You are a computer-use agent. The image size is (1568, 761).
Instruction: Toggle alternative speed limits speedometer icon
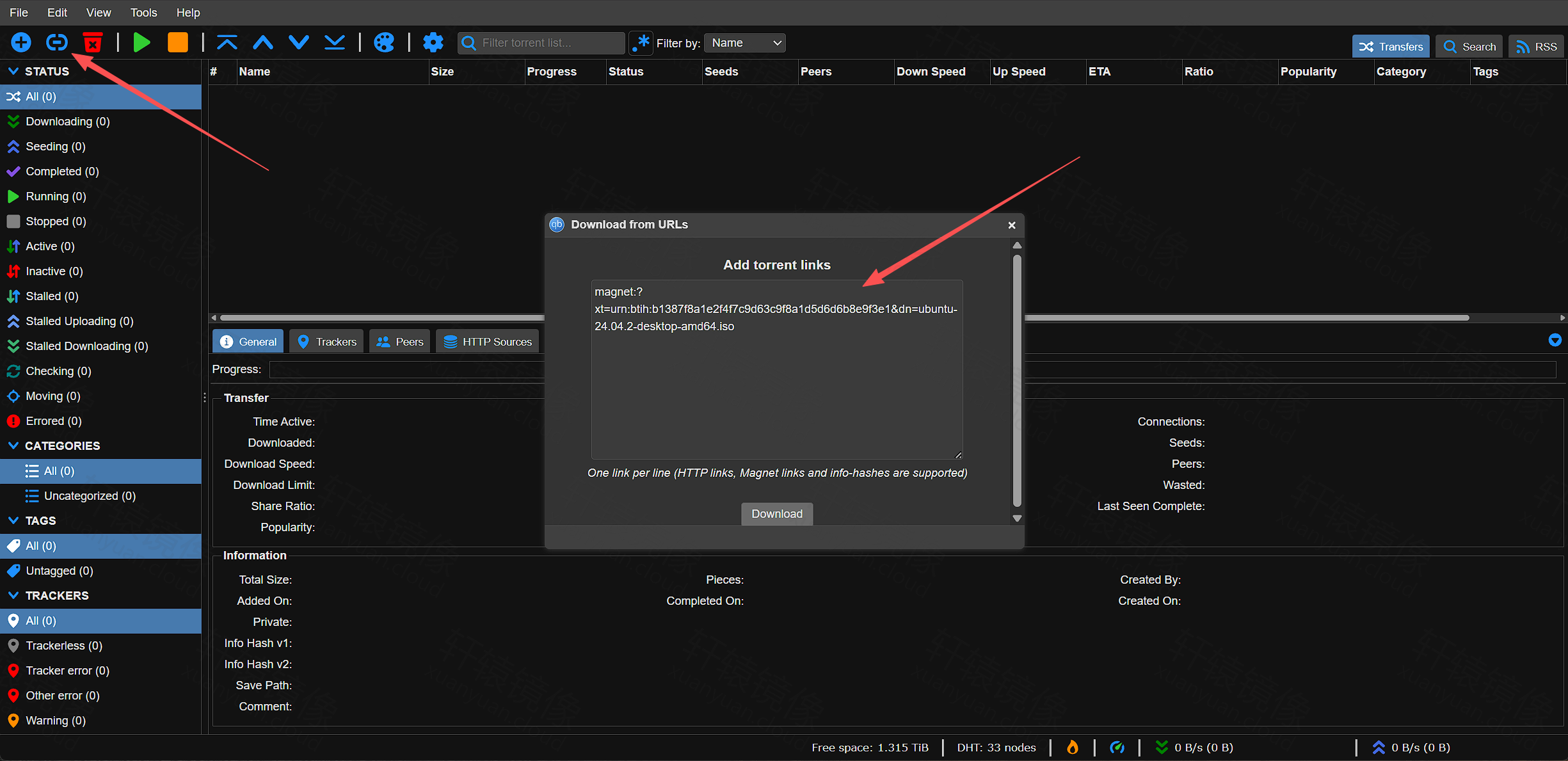[1117, 748]
